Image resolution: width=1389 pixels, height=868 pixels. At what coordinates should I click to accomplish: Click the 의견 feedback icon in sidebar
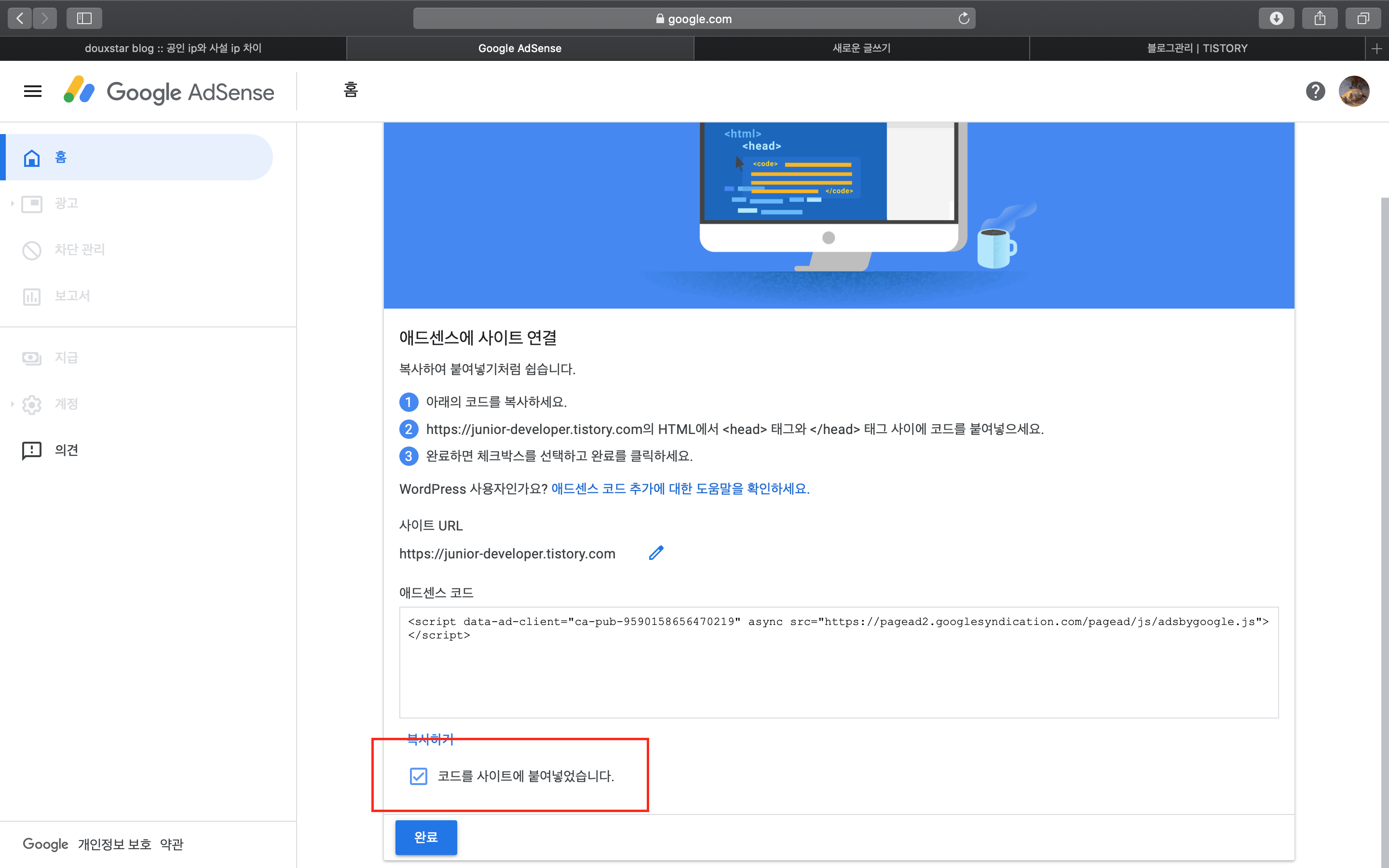[31, 450]
